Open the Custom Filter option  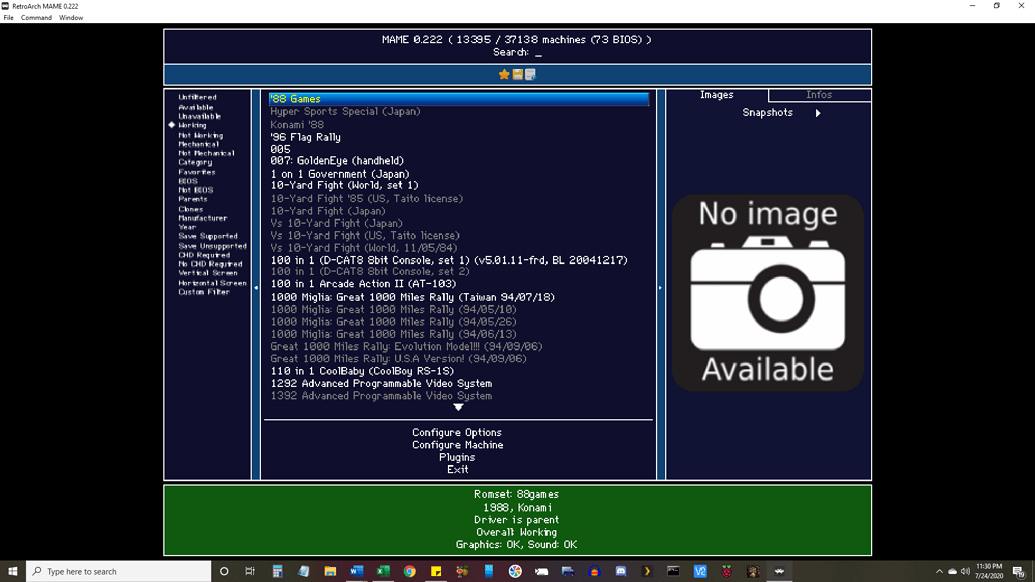(x=204, y=292)
